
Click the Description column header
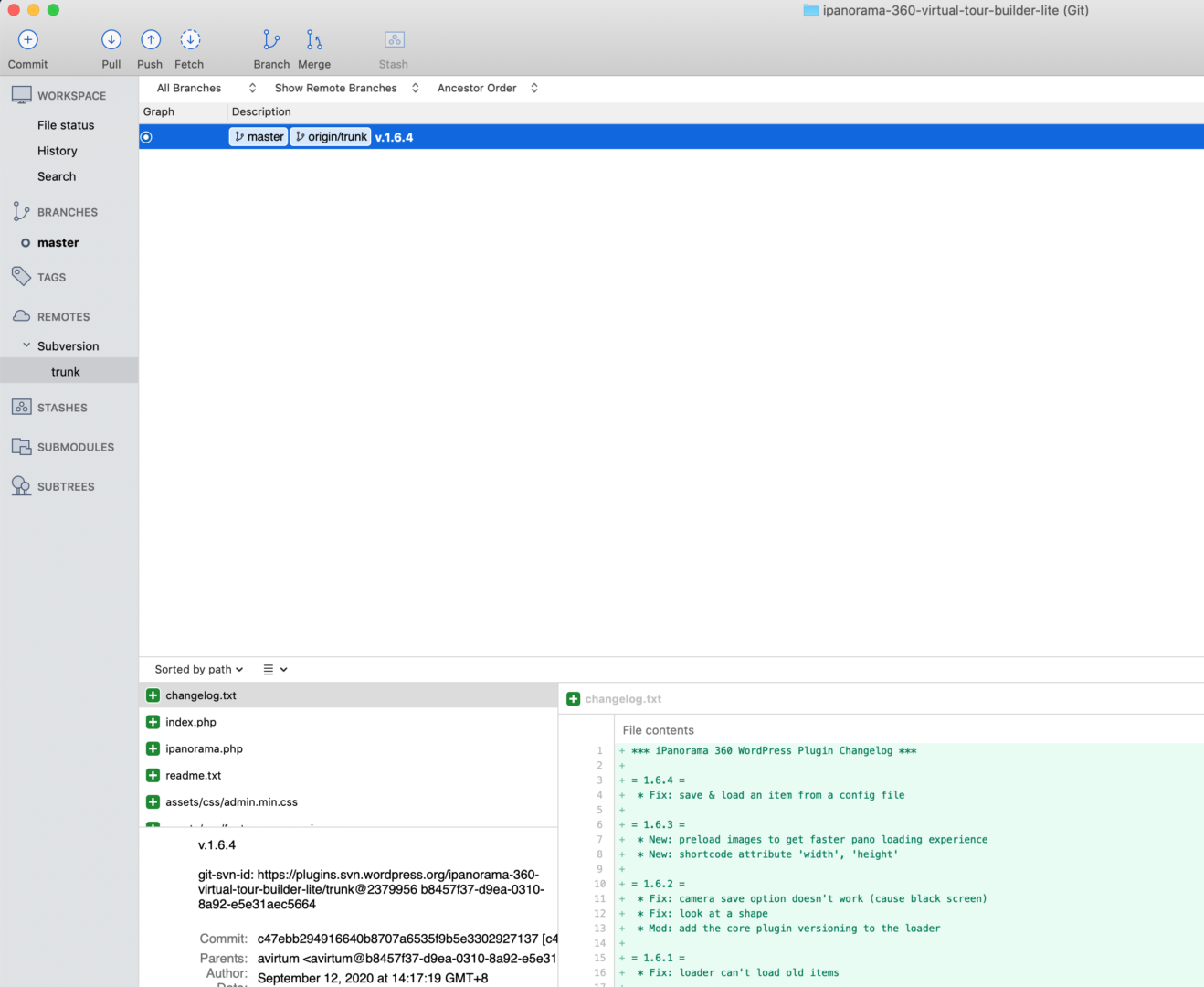coord(261,111)
